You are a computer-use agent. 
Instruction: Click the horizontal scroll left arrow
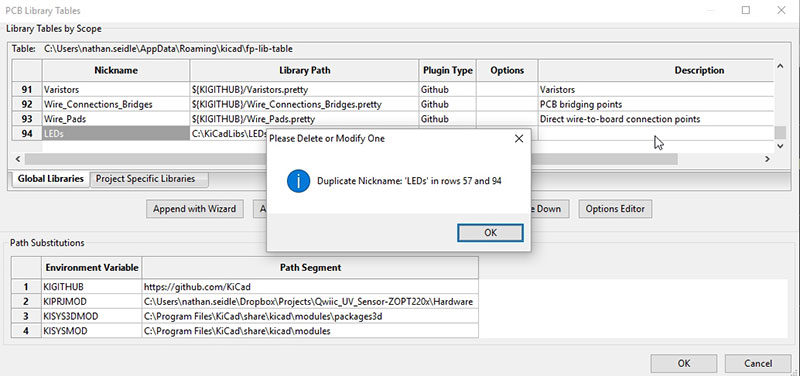click(x=18, y=159)
